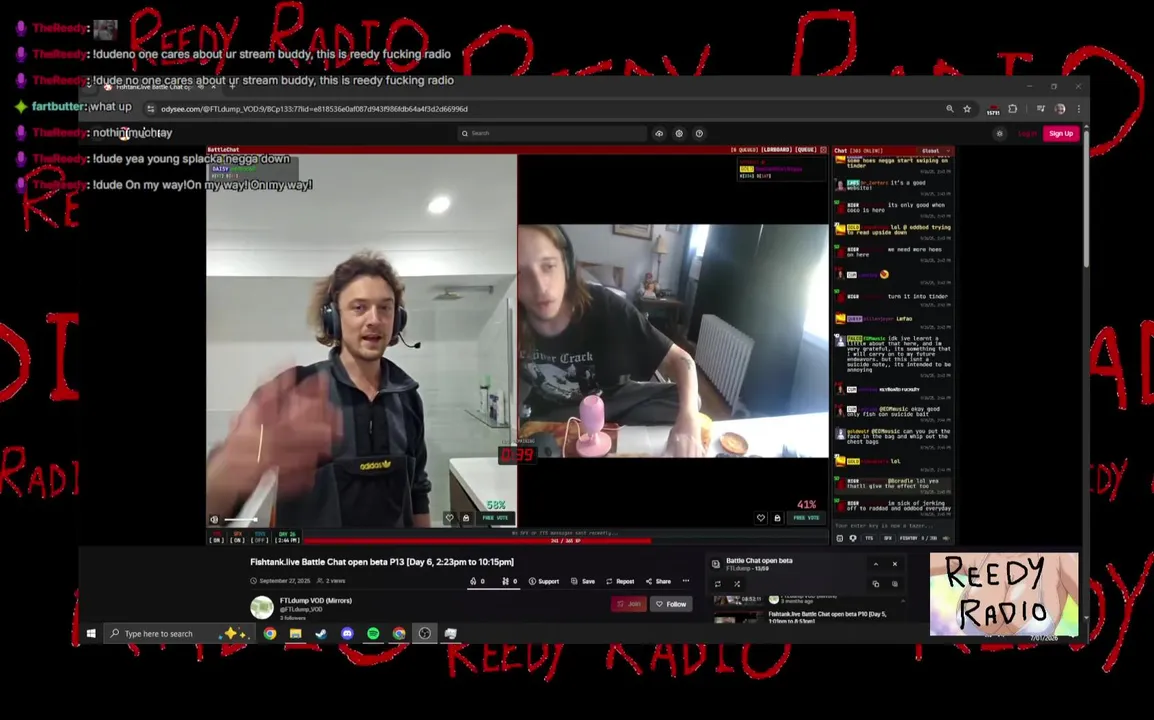The width and height of the screenshot is (1154, 720).
Task: Mute the video with the speaker icon
Action: pyautogui.click(x=214, y=519)
